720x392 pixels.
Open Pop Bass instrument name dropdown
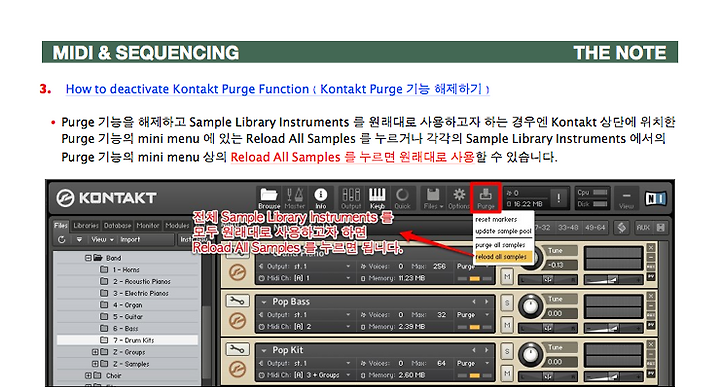(264, 302)
